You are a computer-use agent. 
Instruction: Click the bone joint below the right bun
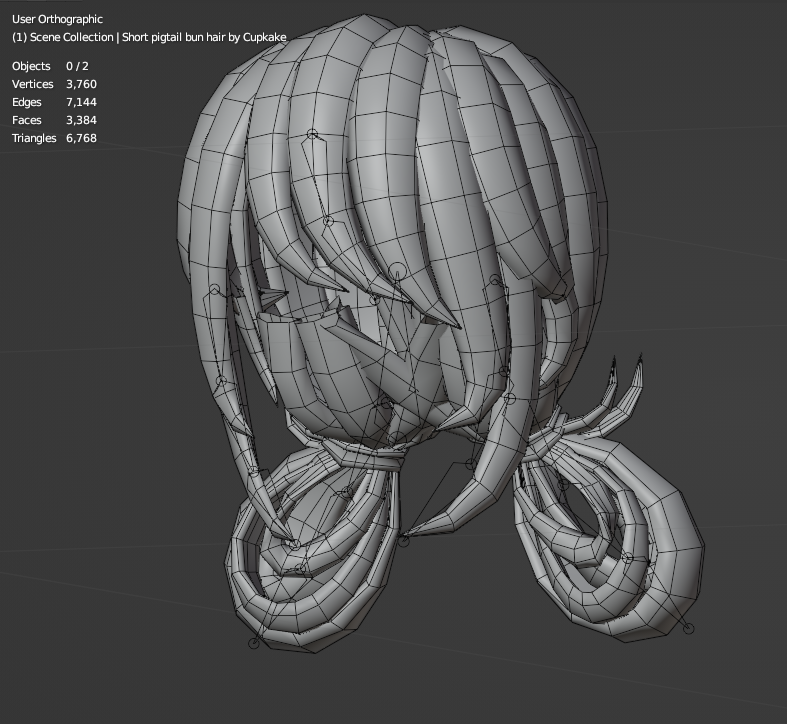click(x=688, y=629)
